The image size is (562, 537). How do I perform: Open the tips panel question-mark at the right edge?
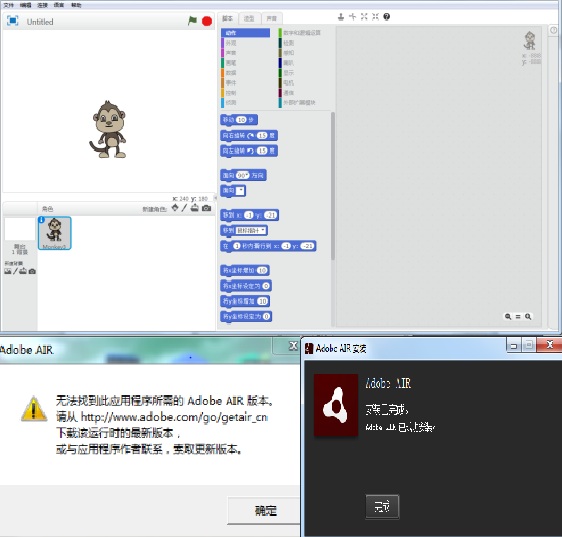point(554,30)
